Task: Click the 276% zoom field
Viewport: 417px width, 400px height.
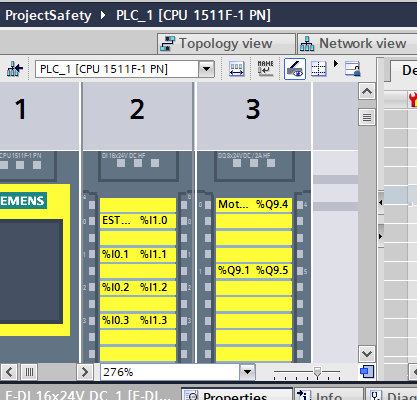Action: 170,372
